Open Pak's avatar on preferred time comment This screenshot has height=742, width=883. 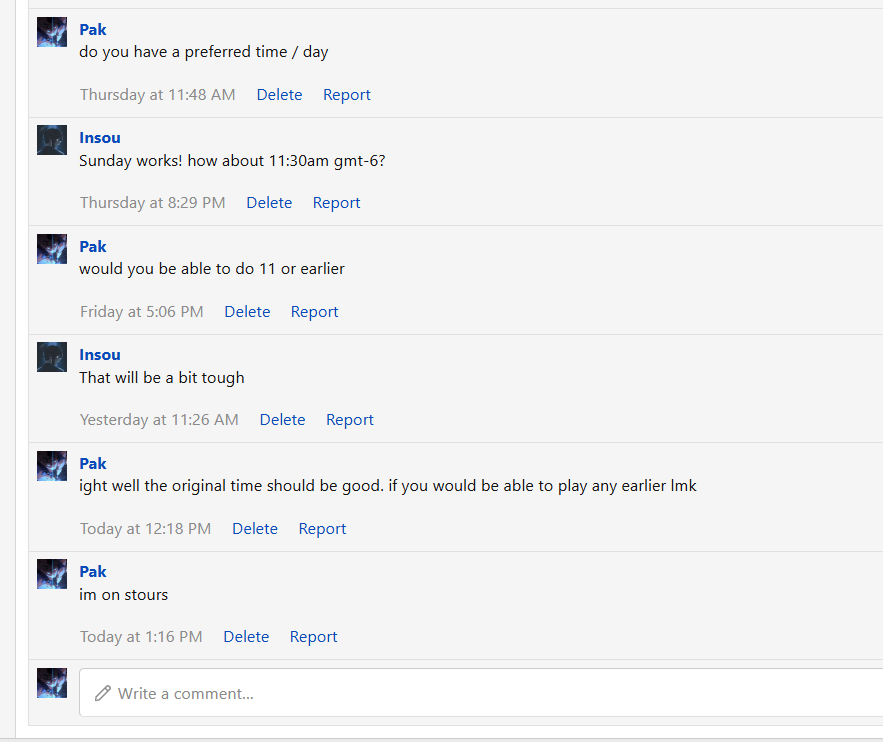[52, 32]
